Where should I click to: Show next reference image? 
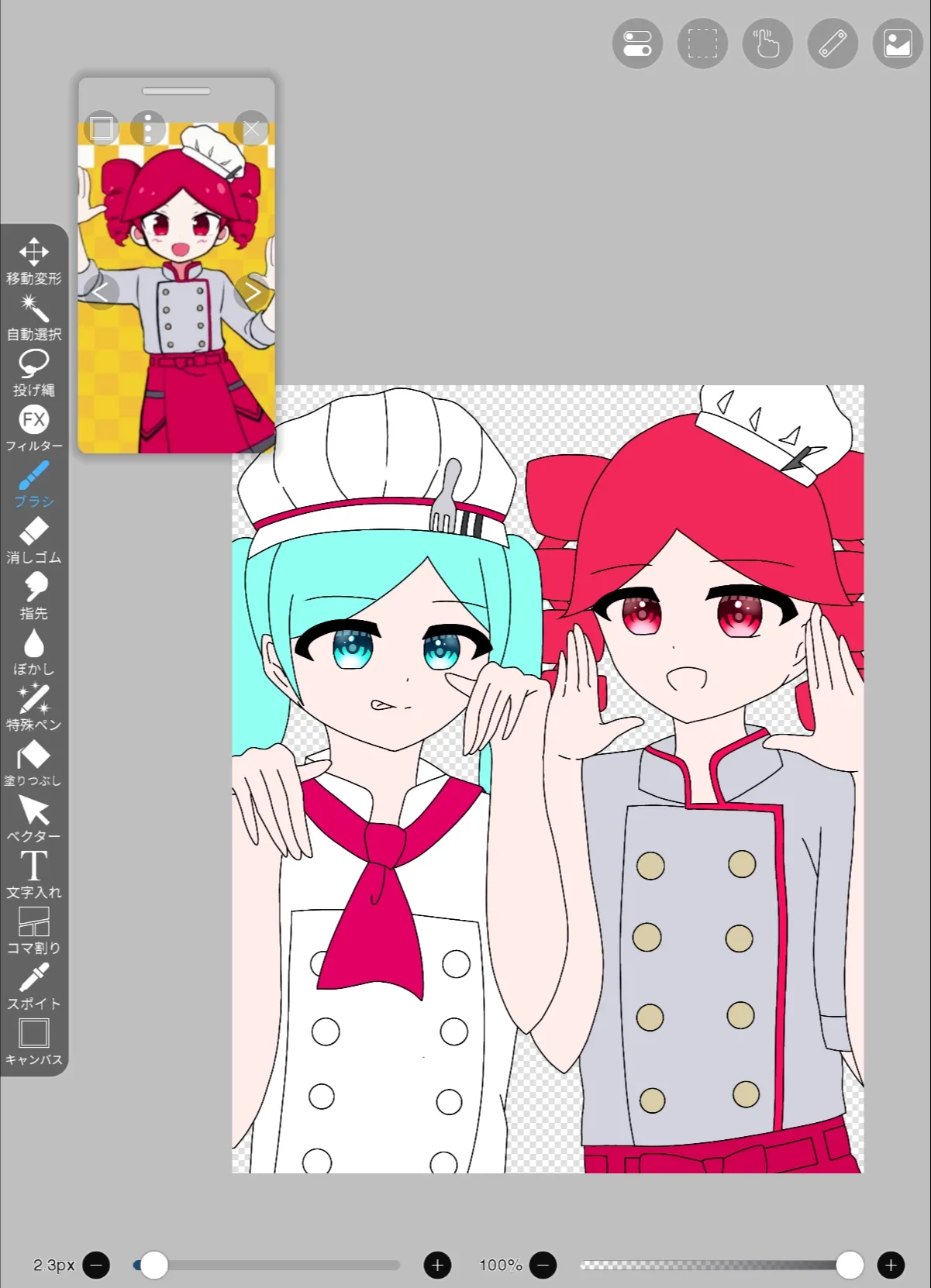253,292
